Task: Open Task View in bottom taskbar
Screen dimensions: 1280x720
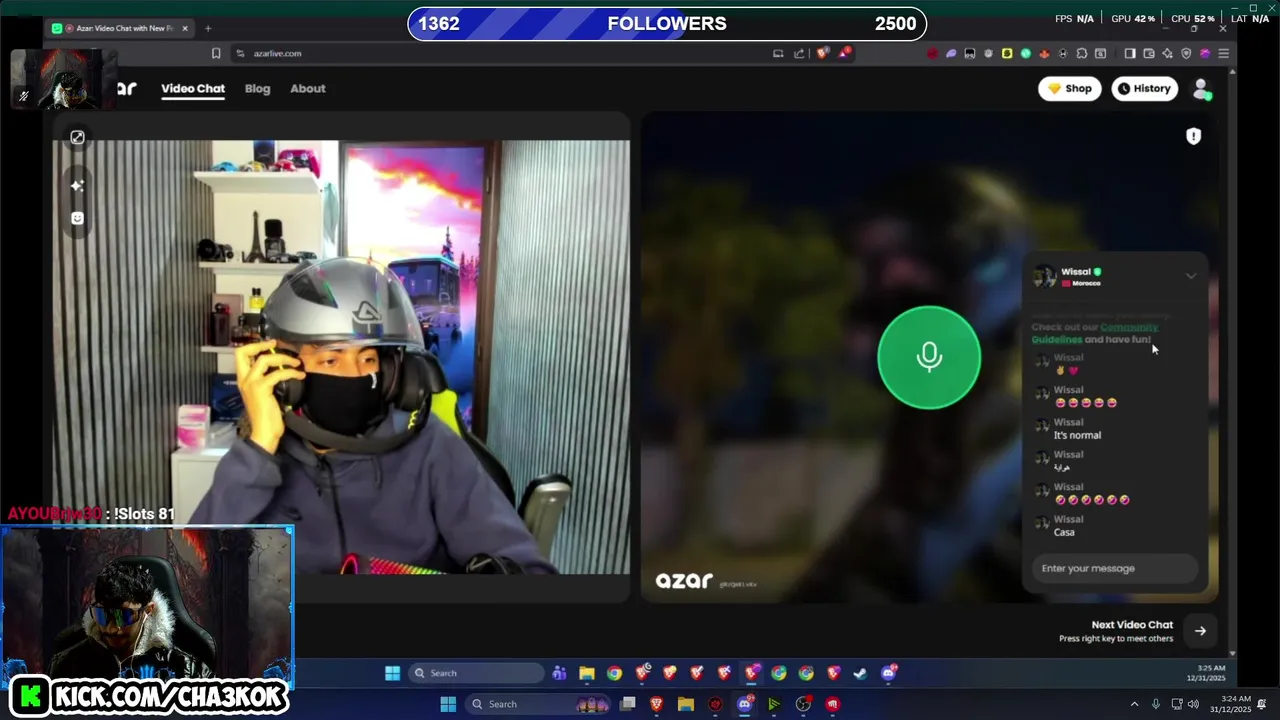Action: click(x=628, y=704)
